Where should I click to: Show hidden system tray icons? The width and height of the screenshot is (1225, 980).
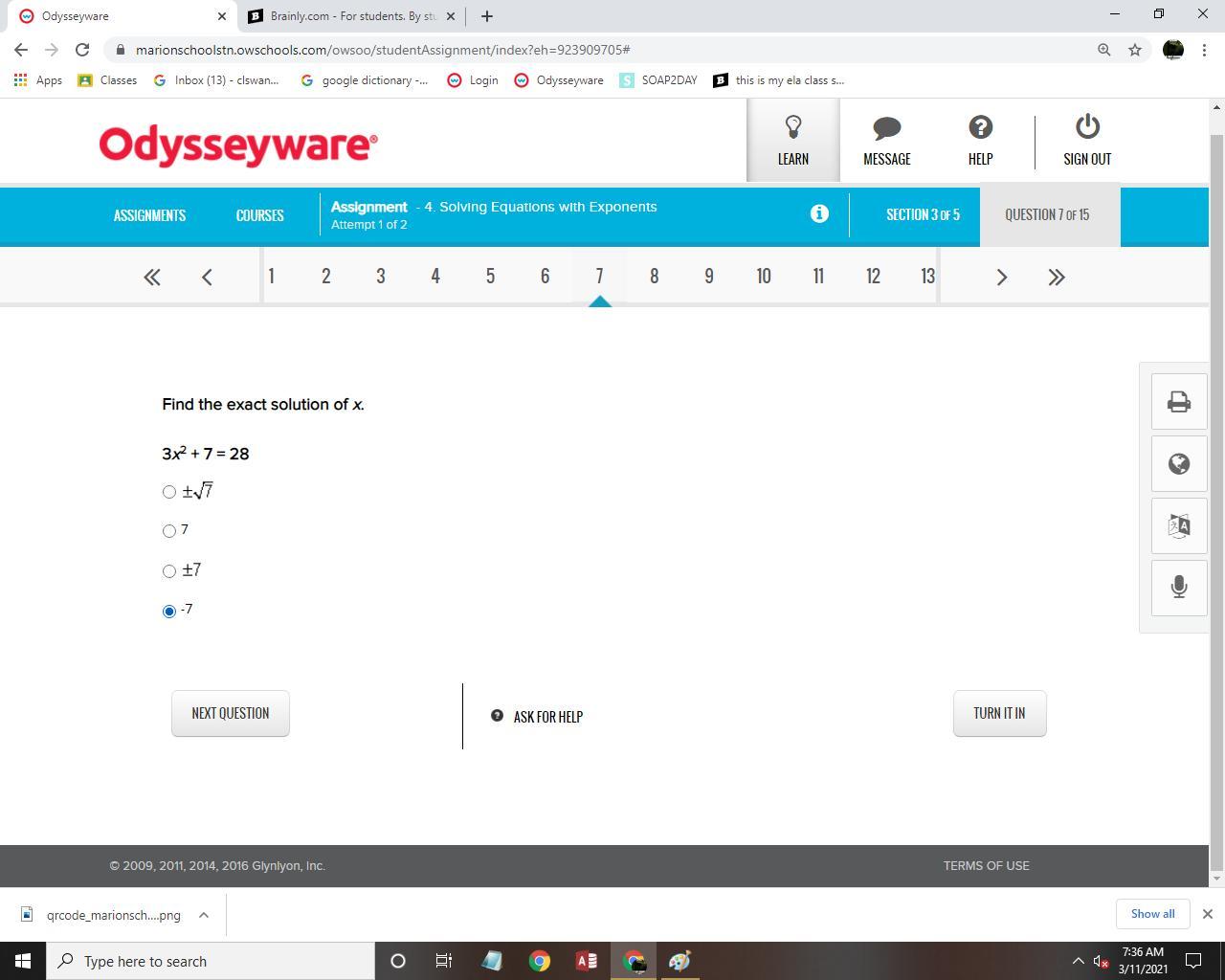1078,961
